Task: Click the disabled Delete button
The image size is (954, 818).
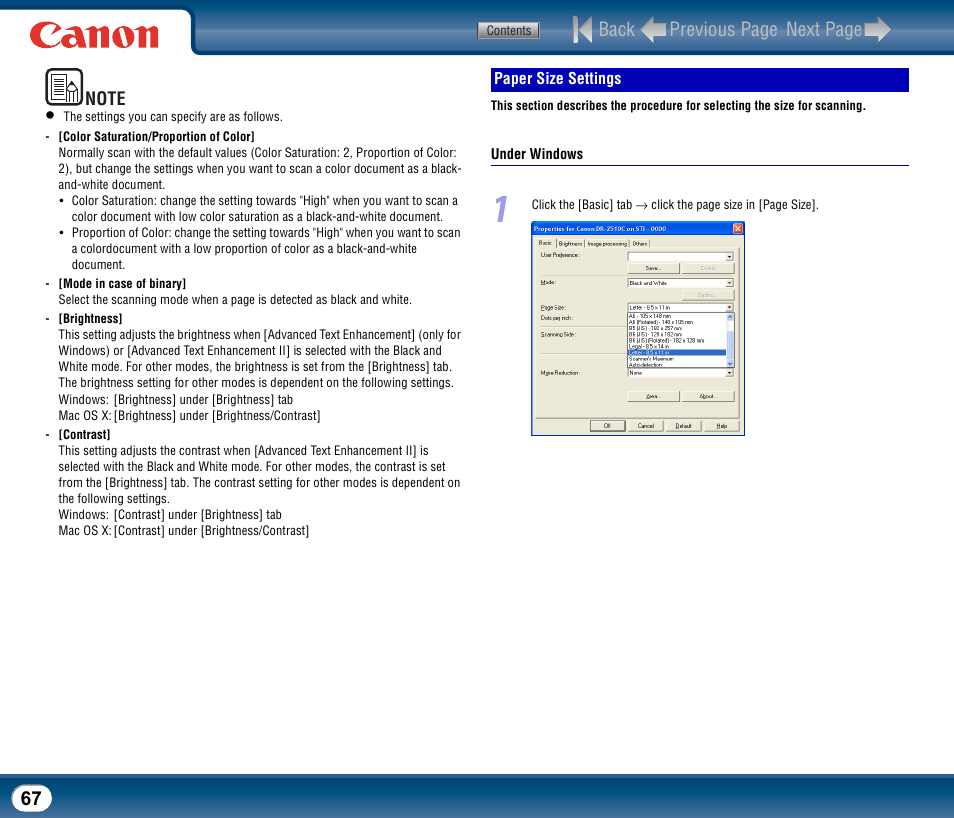Action: tap(708, 268)
